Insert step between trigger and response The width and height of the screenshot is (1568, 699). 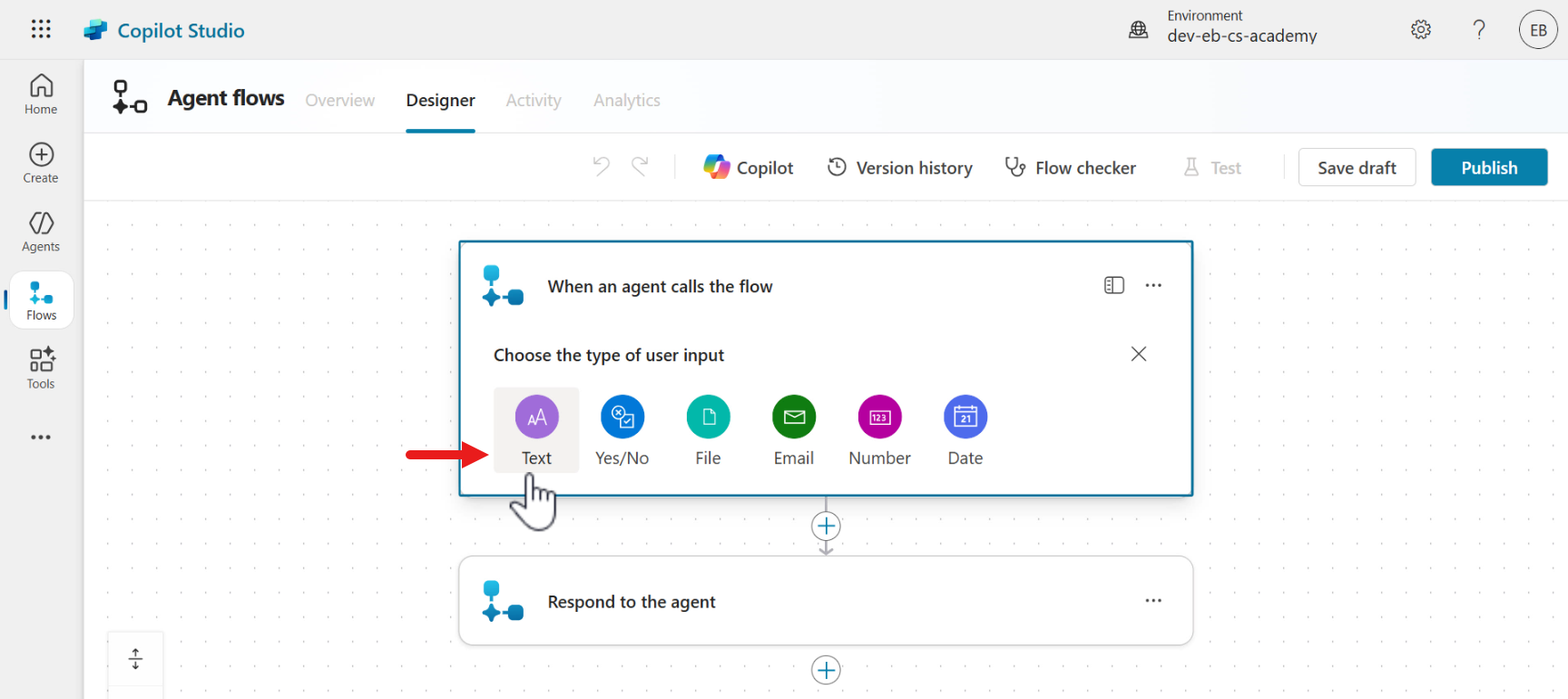(826, 527)
